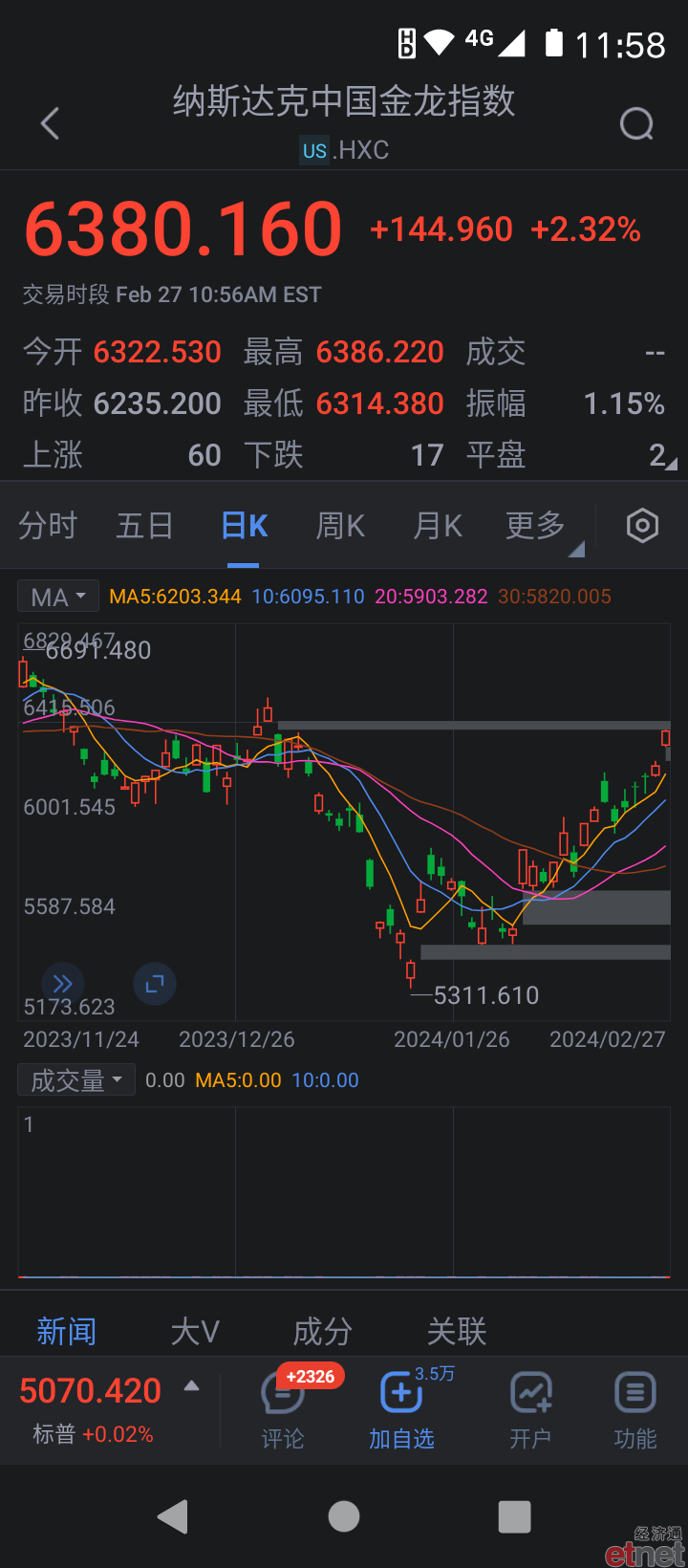The image size is (688, 1568).
Task: Tap the latest candlestick on chart
Action: 666,738
